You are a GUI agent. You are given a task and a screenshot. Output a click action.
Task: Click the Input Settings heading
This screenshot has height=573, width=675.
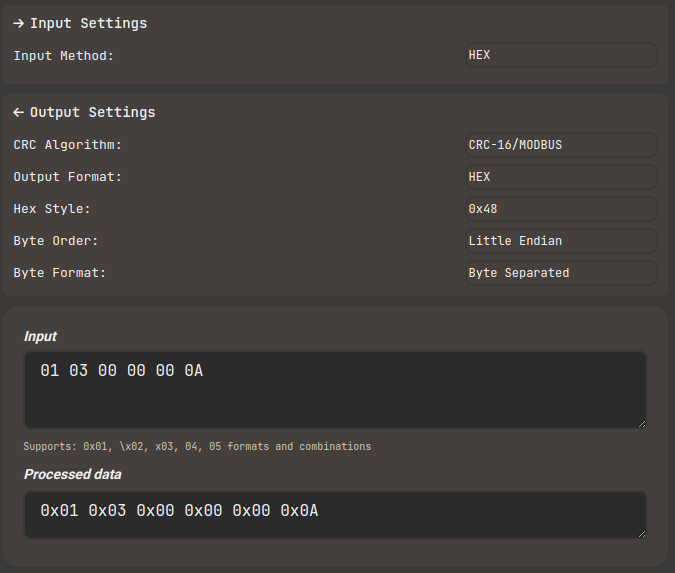click(89, 23)
